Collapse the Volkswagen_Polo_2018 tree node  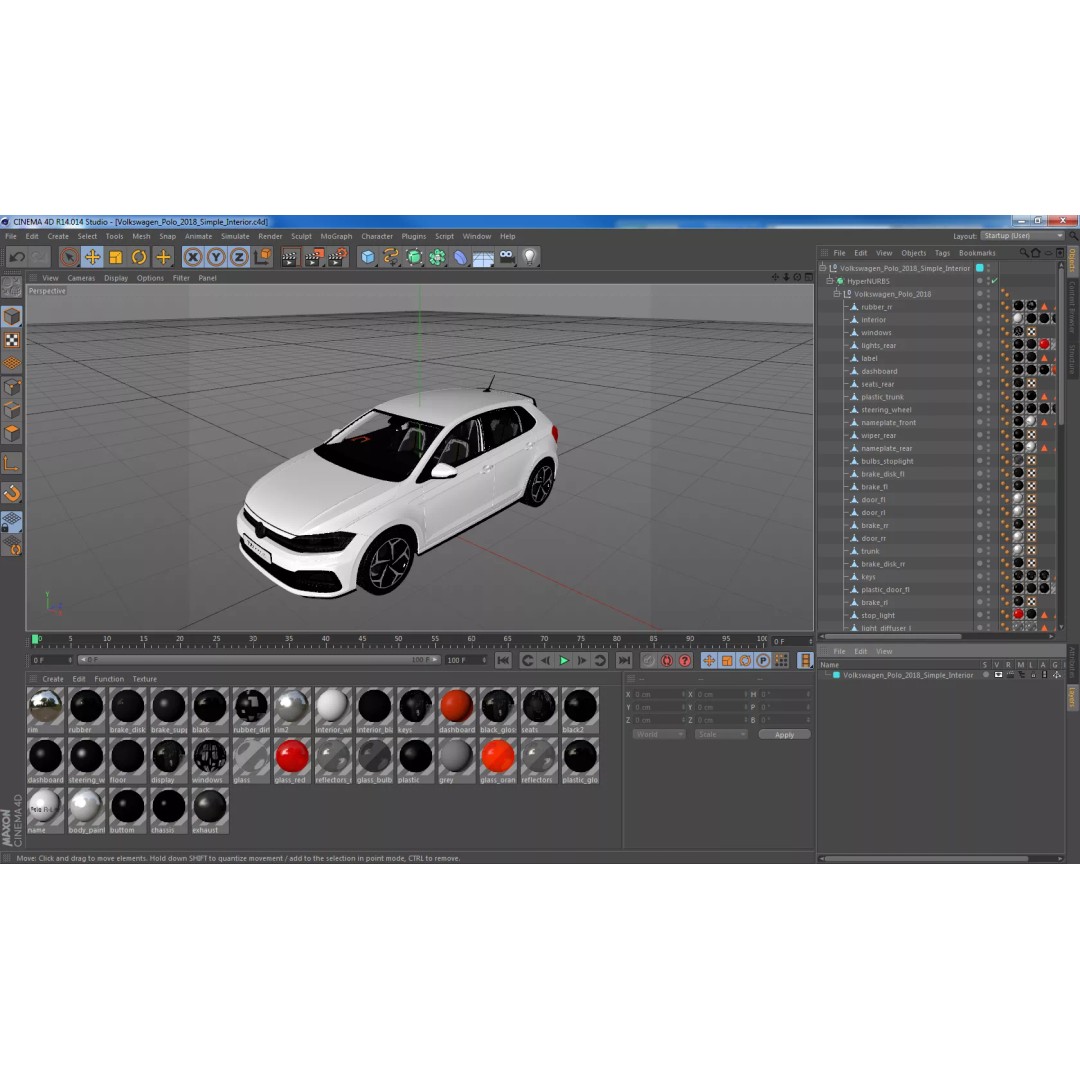click(x=837, y=293)
